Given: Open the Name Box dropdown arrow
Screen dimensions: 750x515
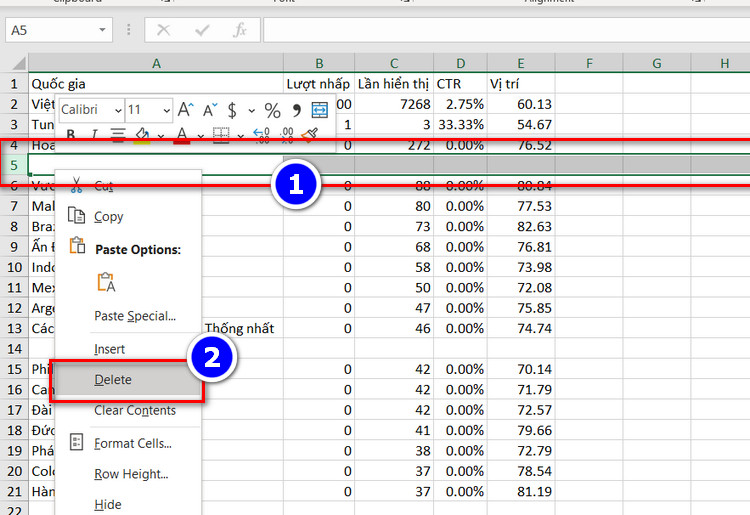Looking at the screenshot, I should click(102, 30).
